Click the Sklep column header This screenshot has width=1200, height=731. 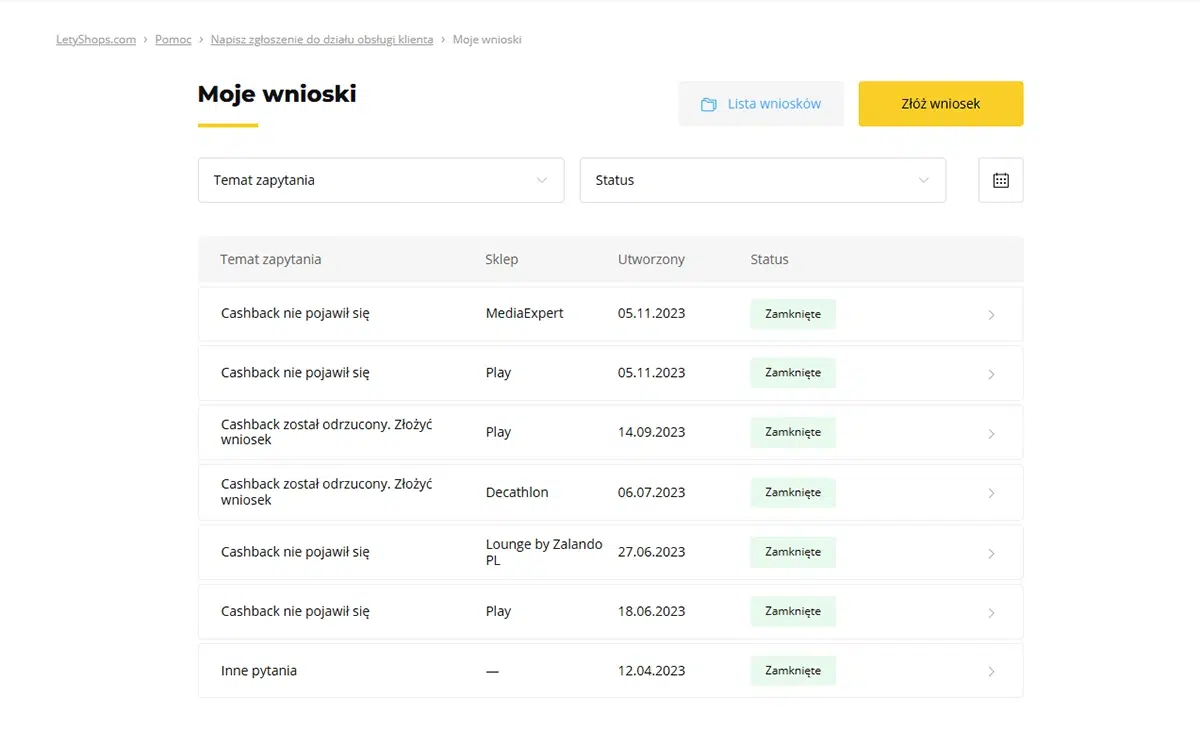pos(501,259)
